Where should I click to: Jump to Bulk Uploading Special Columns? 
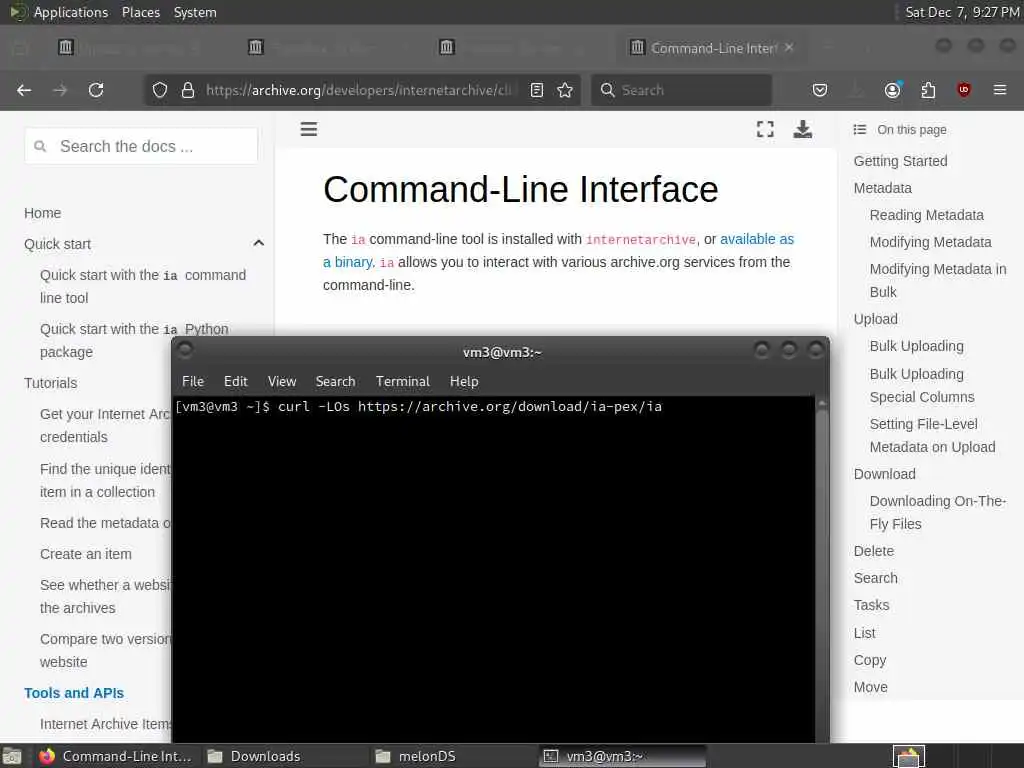click(921, 385)
